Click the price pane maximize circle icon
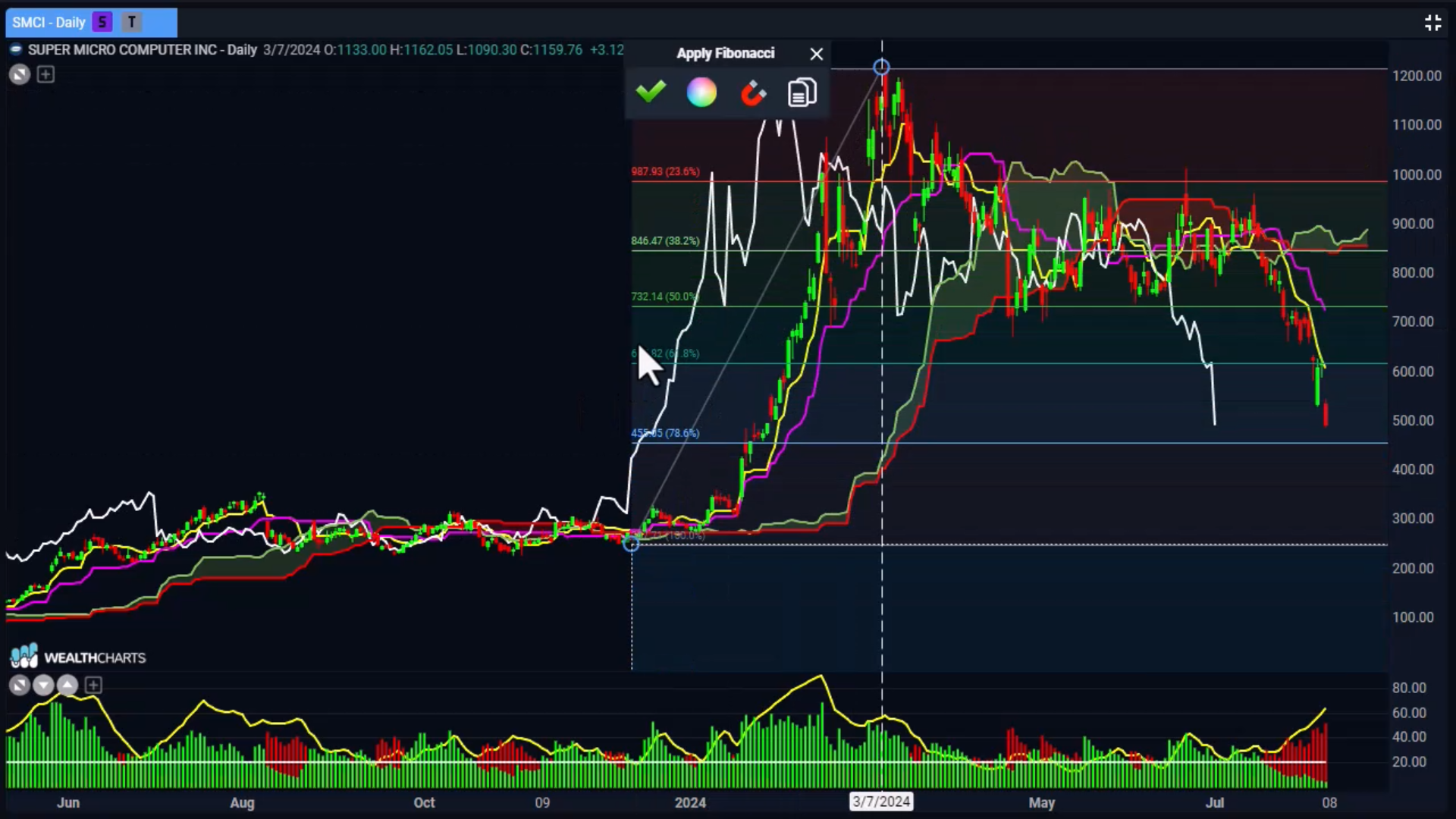1456x819 pixels. (x=20, y=74)
